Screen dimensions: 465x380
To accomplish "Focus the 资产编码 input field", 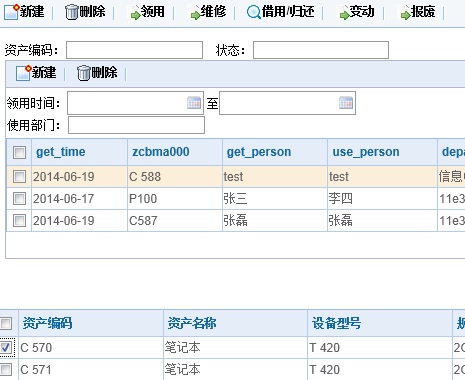I will point(134,50).
